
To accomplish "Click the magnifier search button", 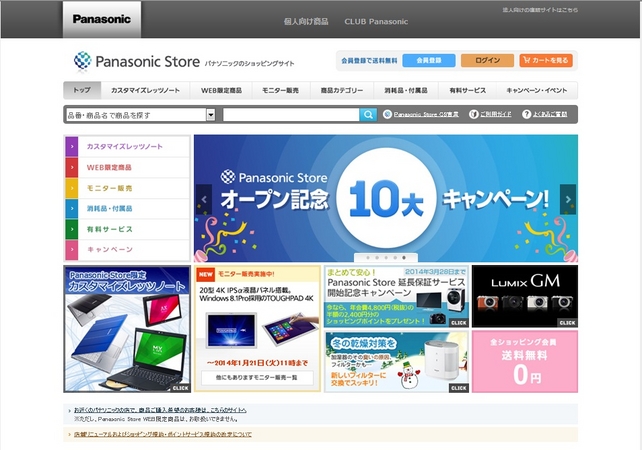I will (x=368, y=115).
